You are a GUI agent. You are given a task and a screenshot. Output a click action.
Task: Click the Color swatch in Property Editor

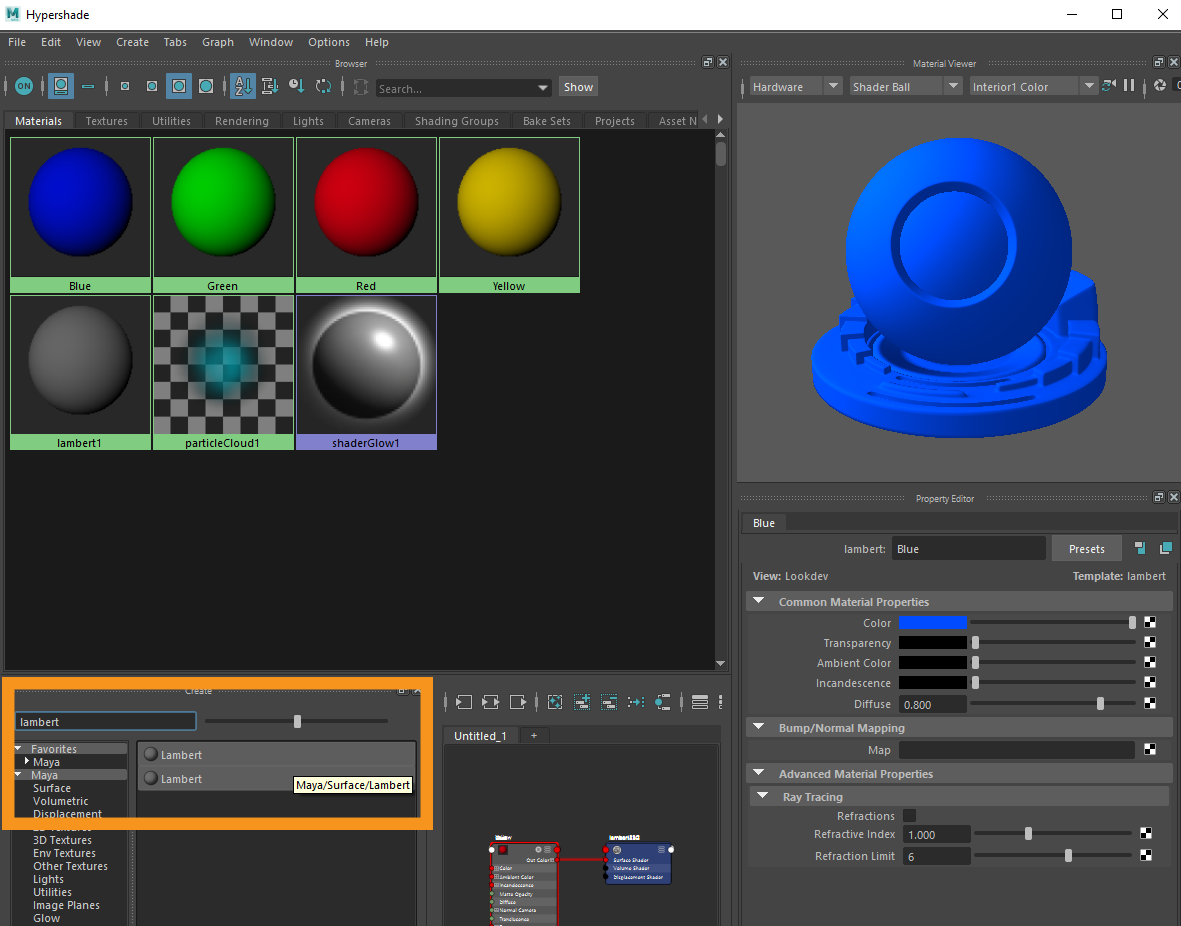pos(932,622)
